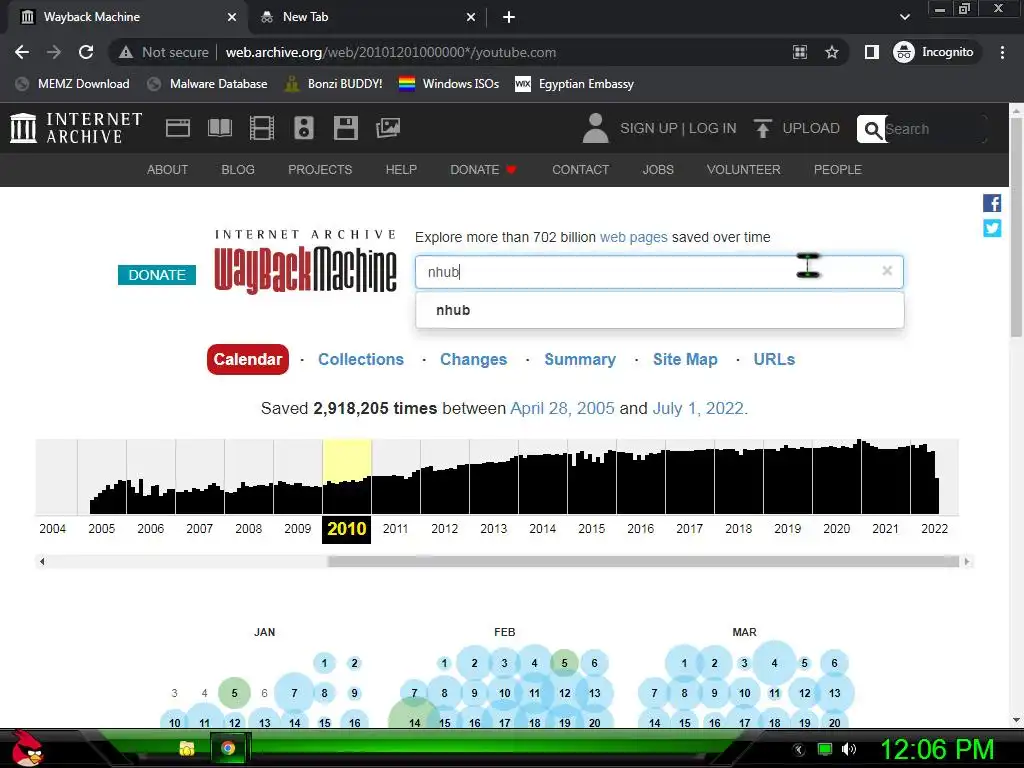Open the video film-strip icon
The width and height of the screenshot is (1024, 768).
(262, 128)
